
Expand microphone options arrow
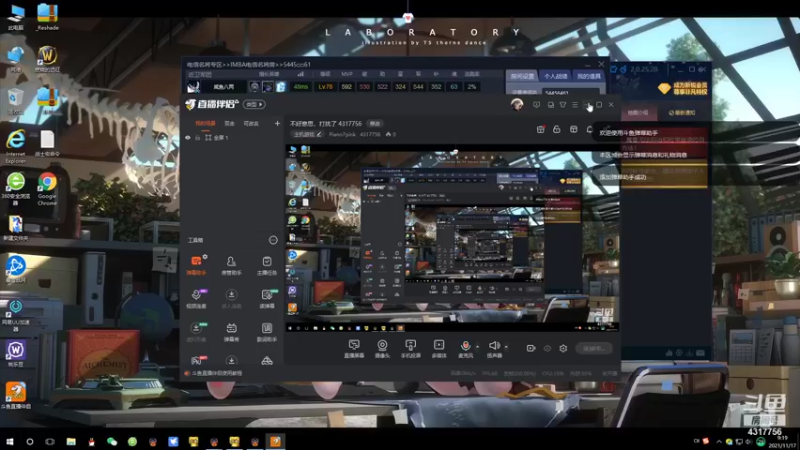tap(477, 347)
